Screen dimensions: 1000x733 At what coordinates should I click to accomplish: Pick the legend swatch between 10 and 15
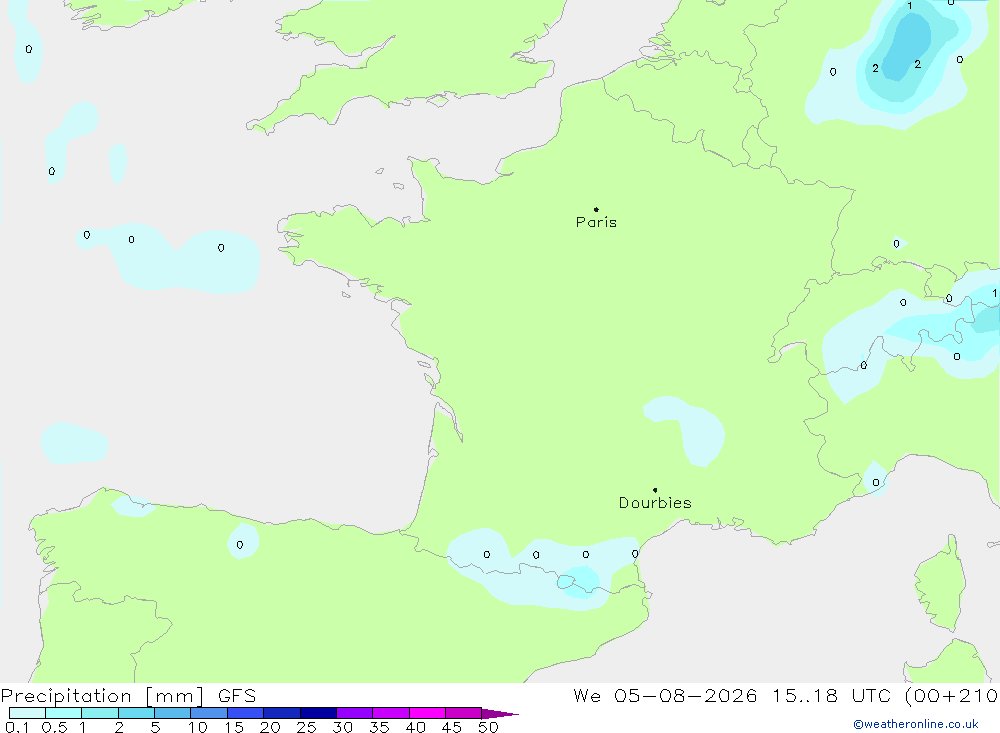(x=209, y=713)
